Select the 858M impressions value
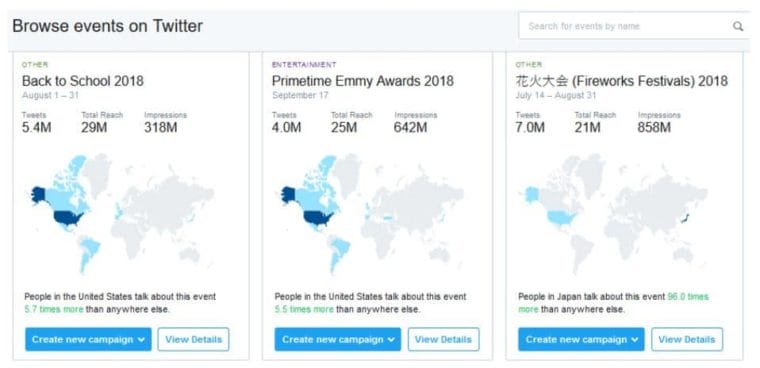This screenshot has width=760, height=368. 654,128
